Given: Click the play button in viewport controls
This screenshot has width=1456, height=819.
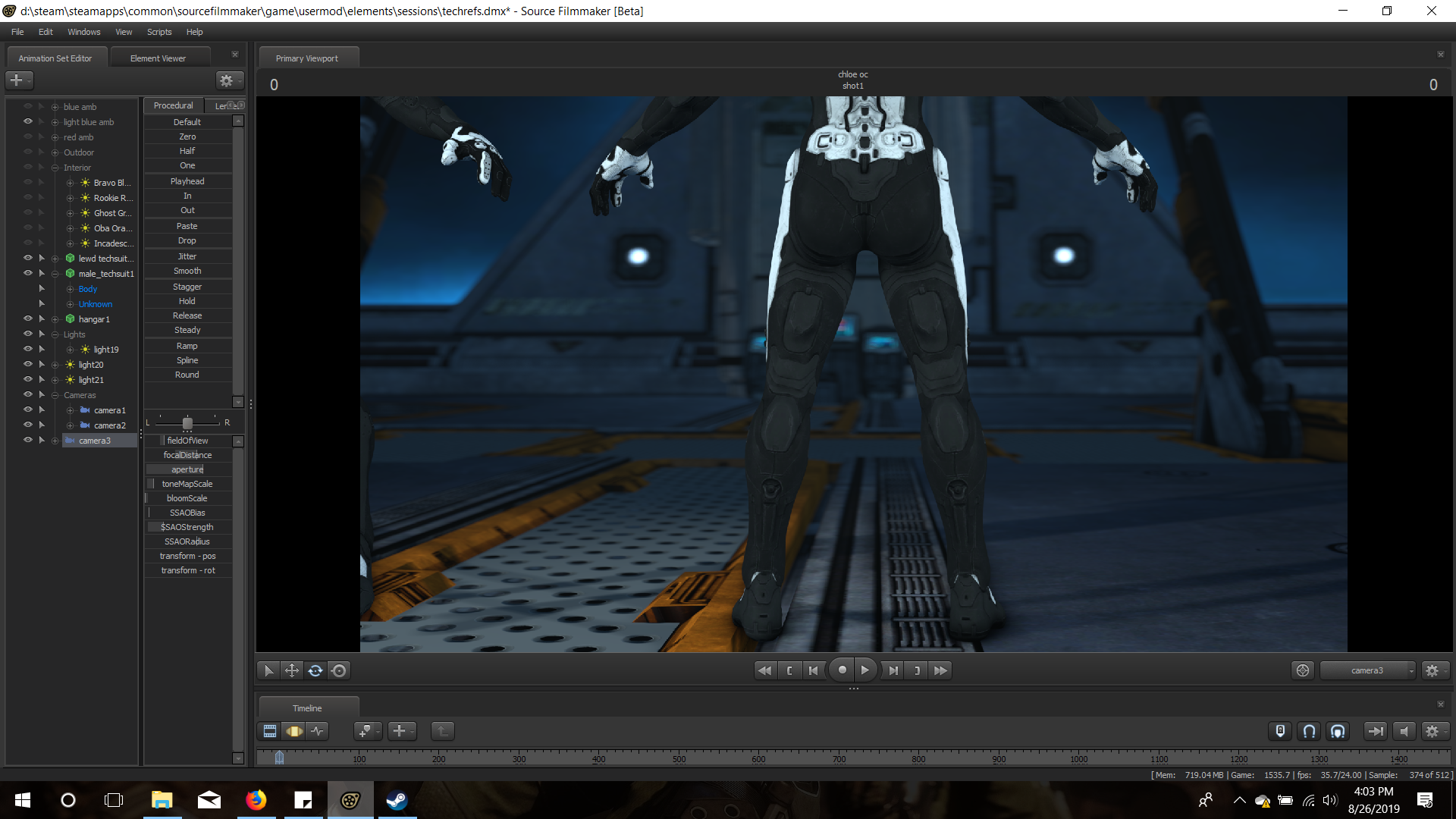Looking at the screenshot, I should 865,670.
